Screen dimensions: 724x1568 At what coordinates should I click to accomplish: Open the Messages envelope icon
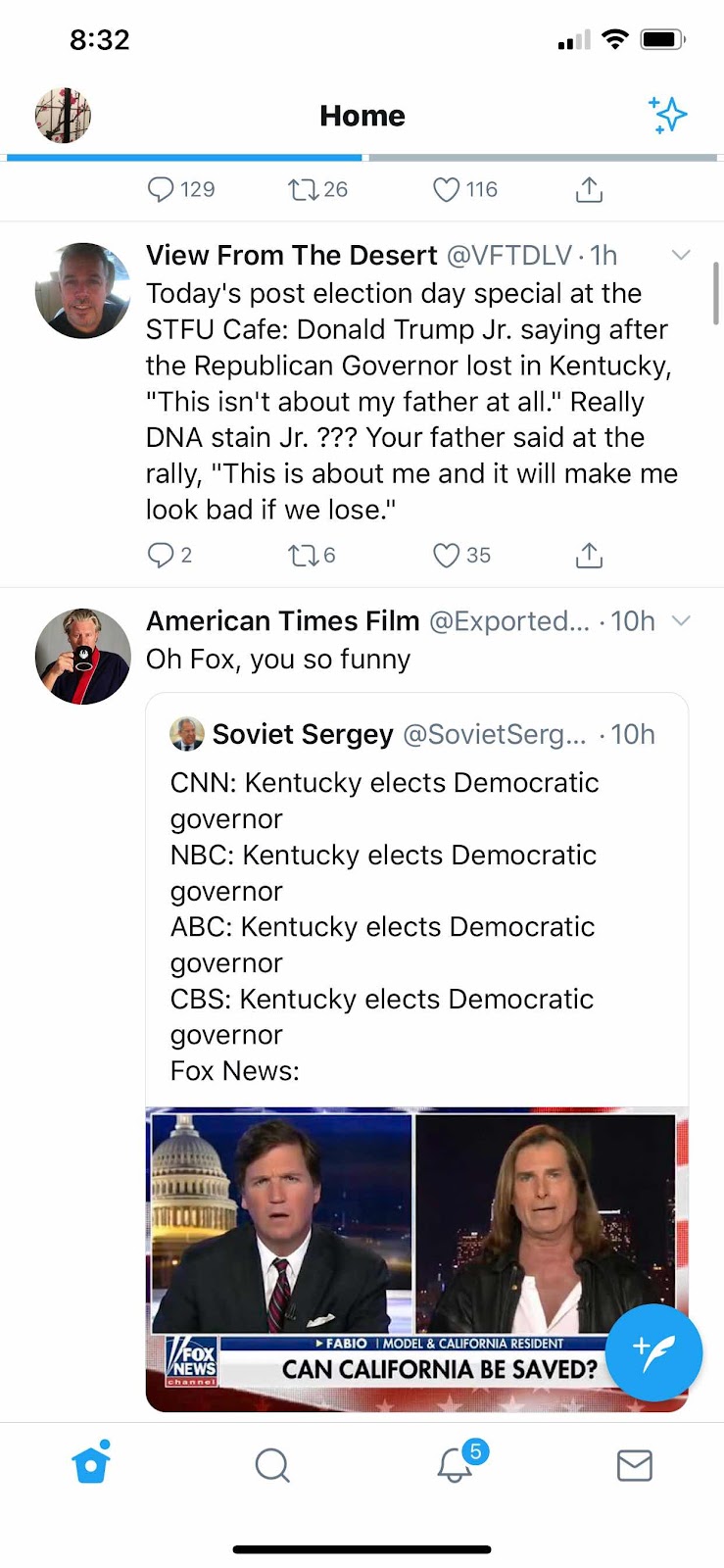[634, 1465]
